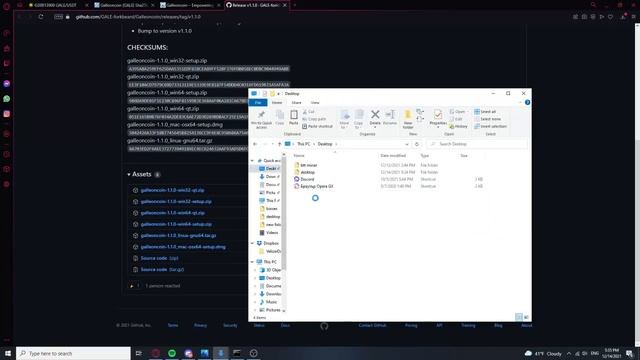Click the browser address bar URL

tap(138, 17)
